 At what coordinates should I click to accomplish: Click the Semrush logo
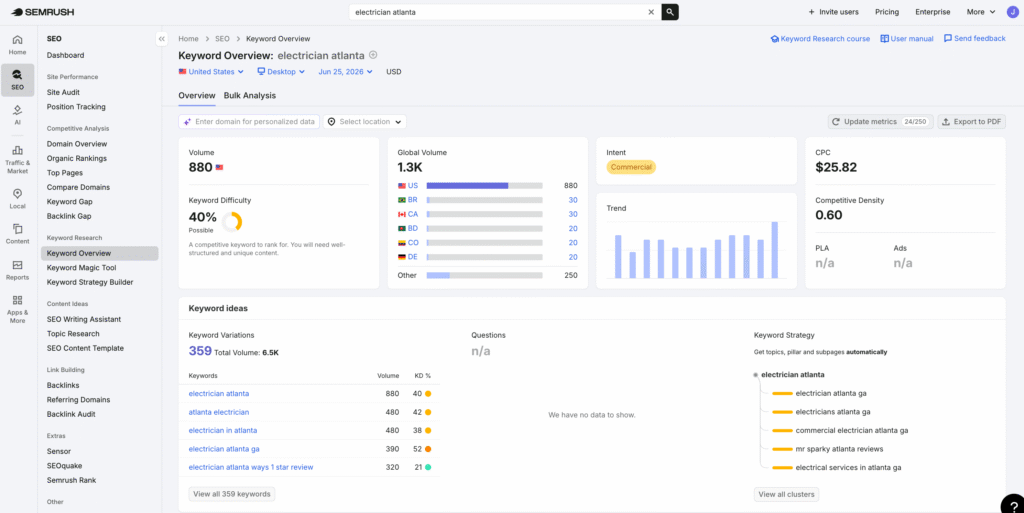[x=43, y=12]
